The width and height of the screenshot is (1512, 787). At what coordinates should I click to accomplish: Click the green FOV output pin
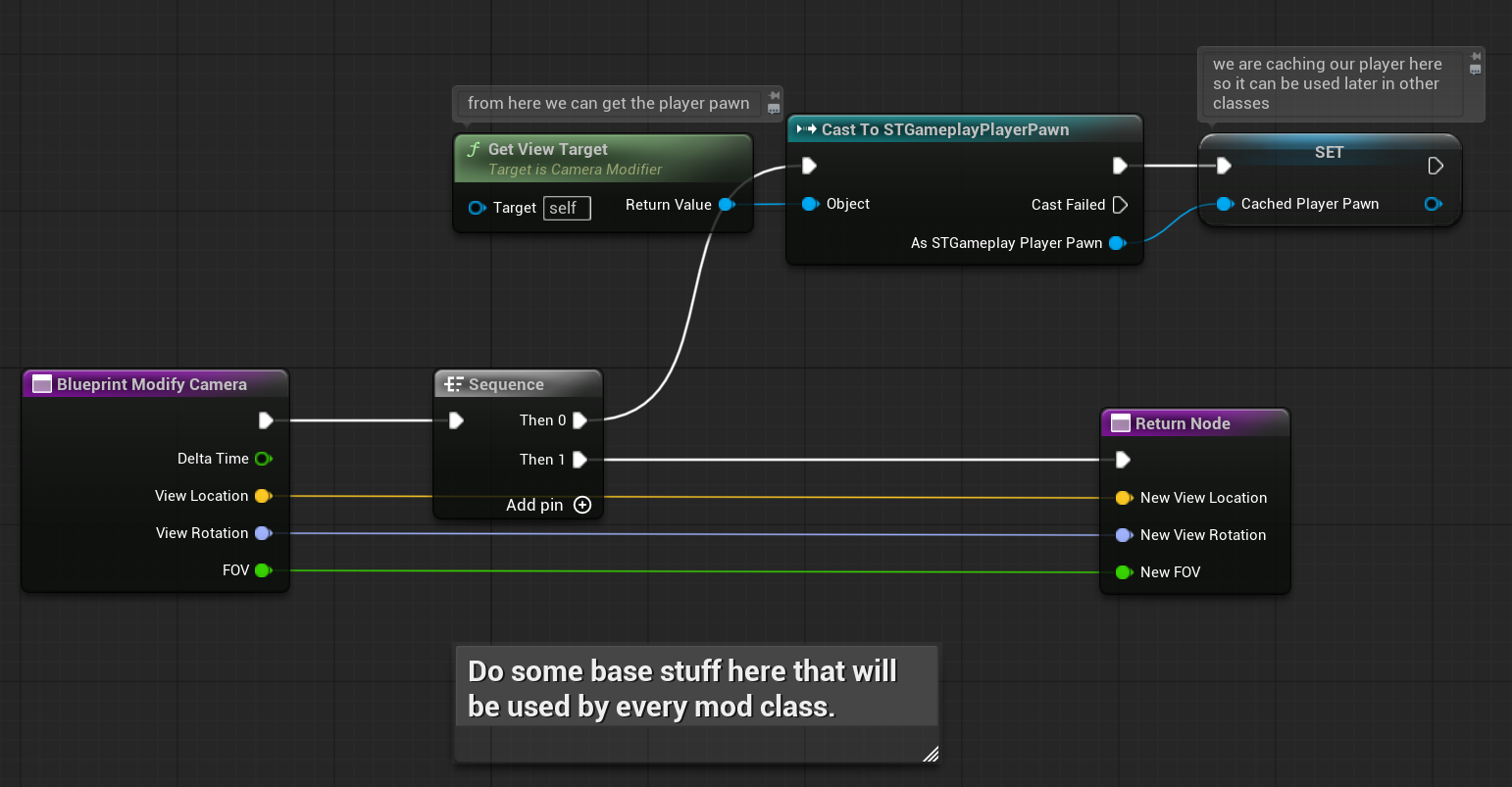coord(263,570)
